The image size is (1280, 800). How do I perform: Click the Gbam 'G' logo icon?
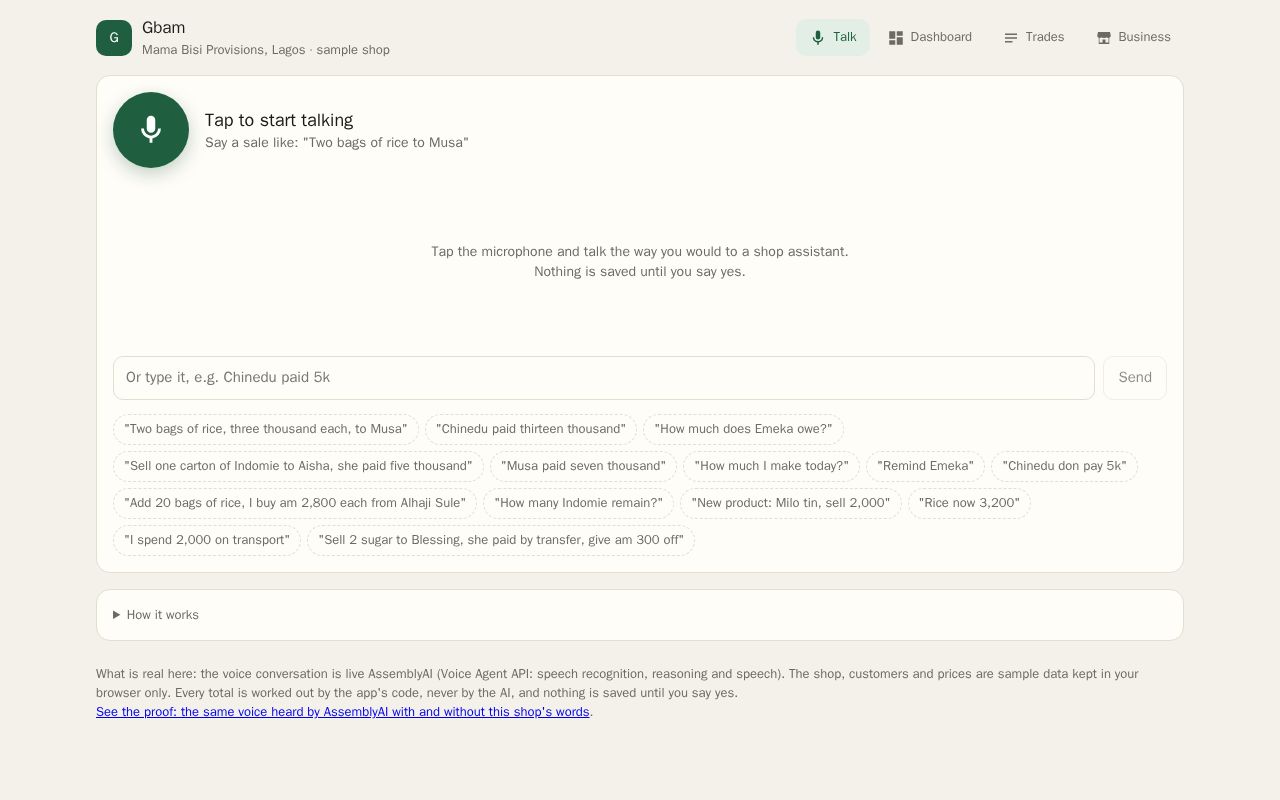[x=114, y=38]
